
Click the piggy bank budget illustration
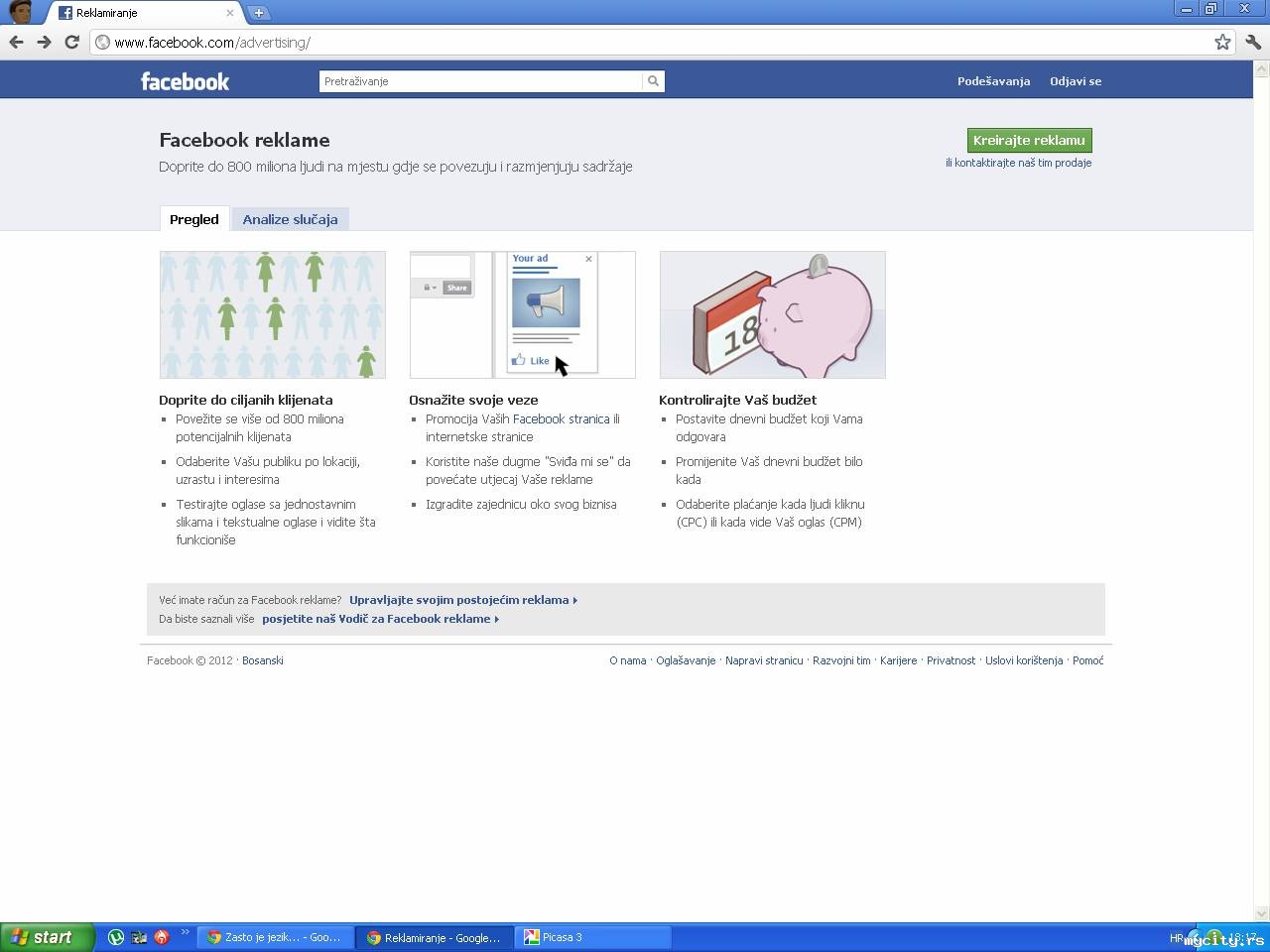click(773, 314)
